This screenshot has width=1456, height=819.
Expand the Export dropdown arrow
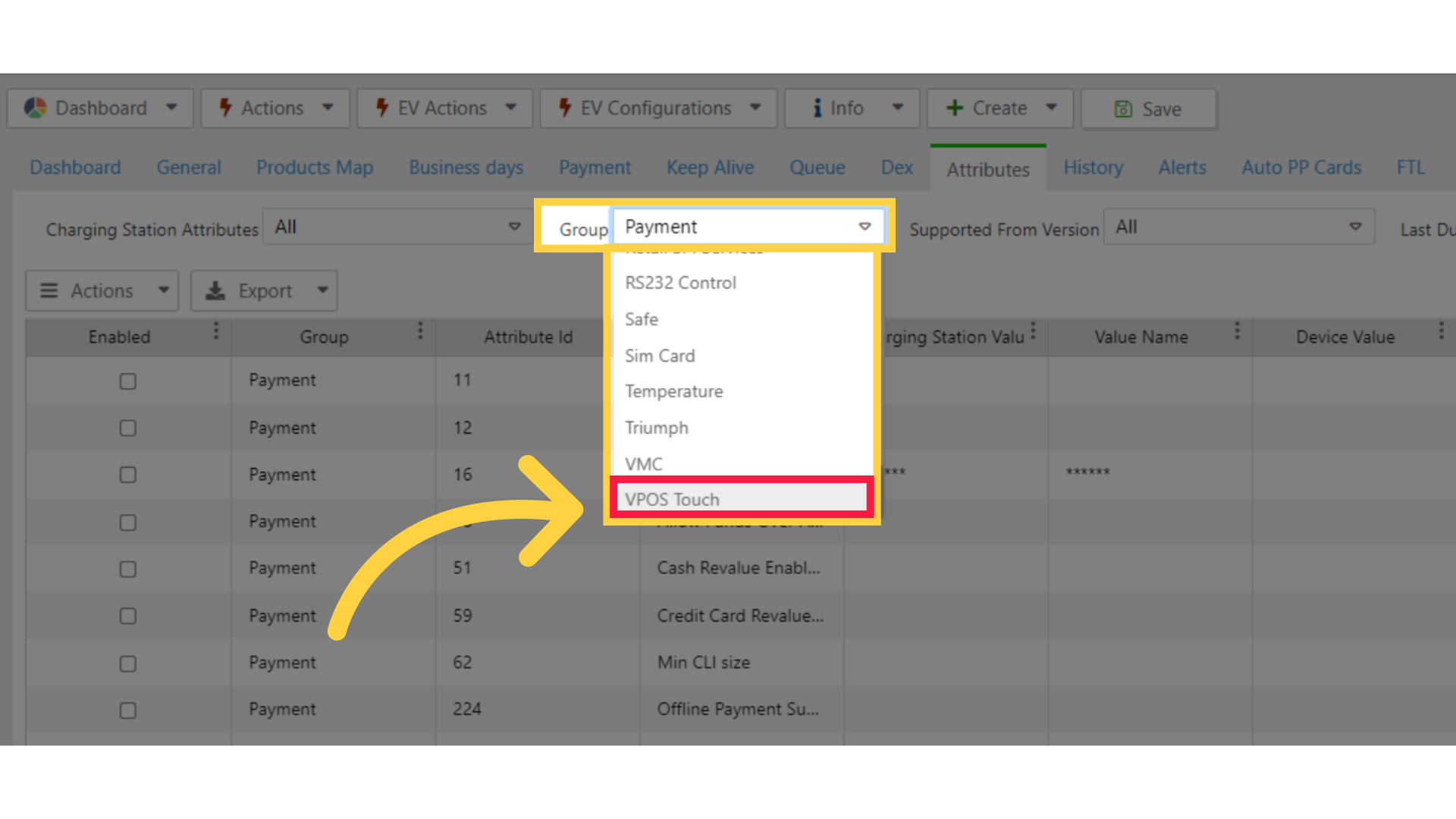point(323,290)
